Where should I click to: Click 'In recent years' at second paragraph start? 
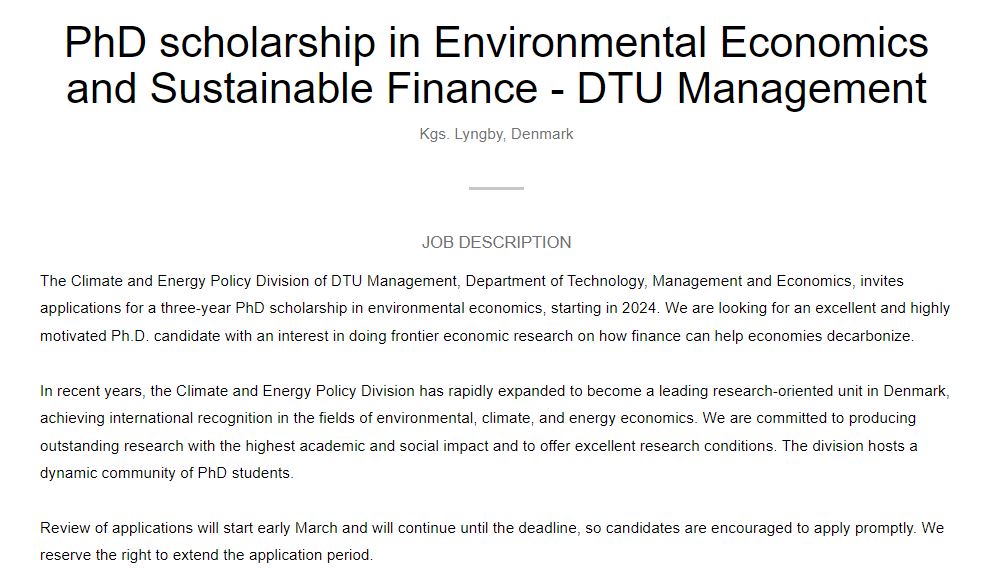[x=93, y=391]
